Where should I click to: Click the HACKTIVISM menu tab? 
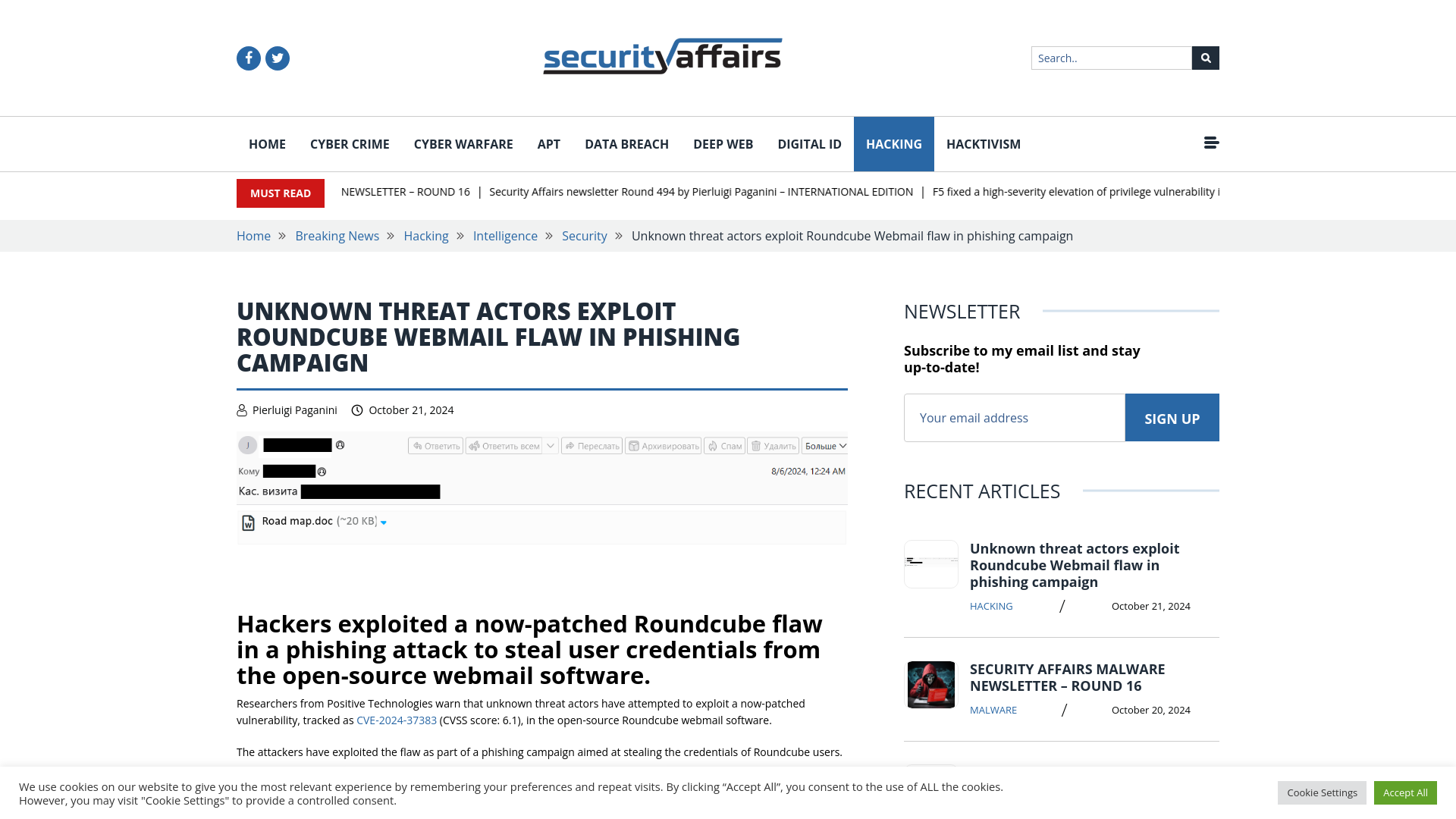pos(983,144)
